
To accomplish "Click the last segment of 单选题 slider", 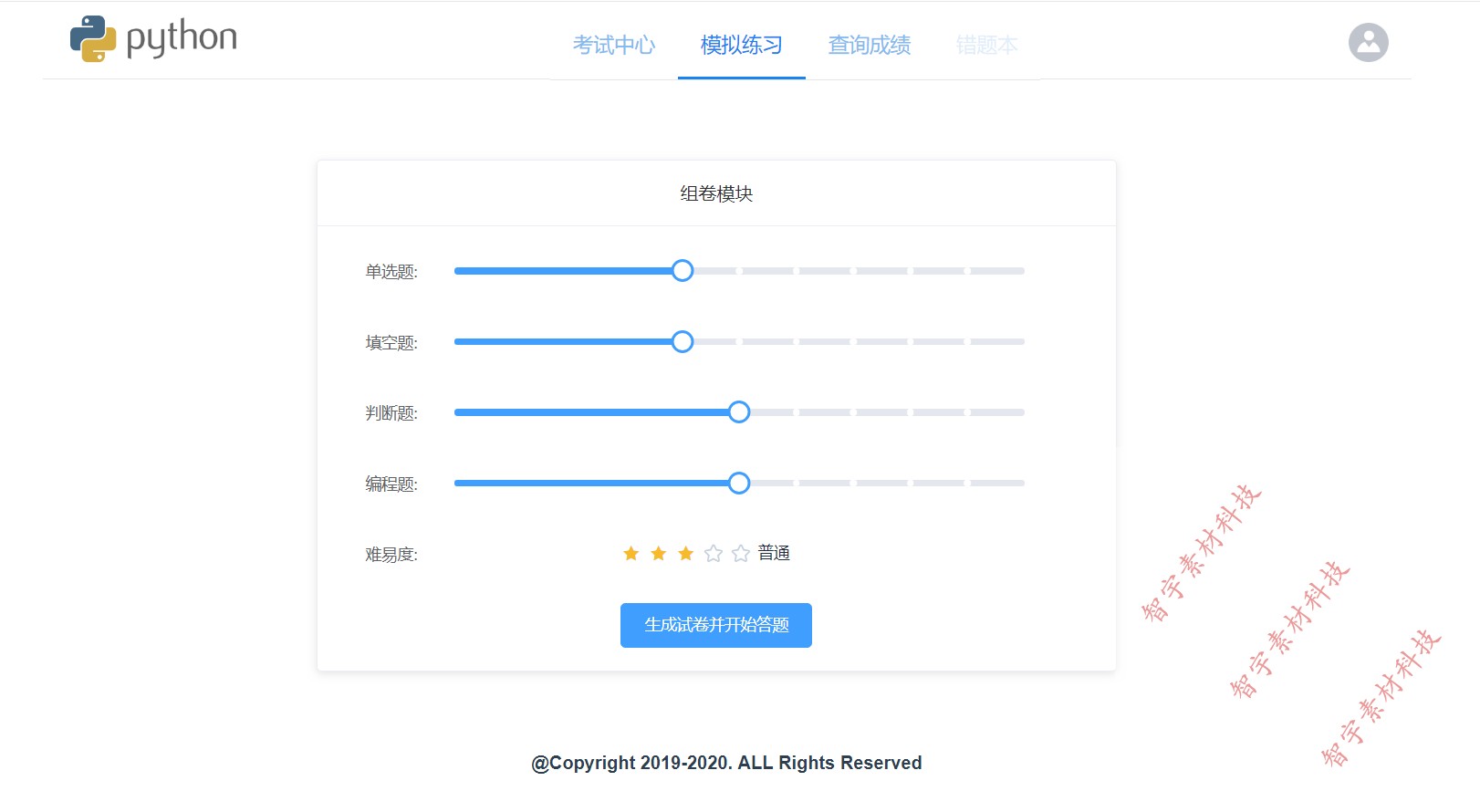I will tap(997, 271).
